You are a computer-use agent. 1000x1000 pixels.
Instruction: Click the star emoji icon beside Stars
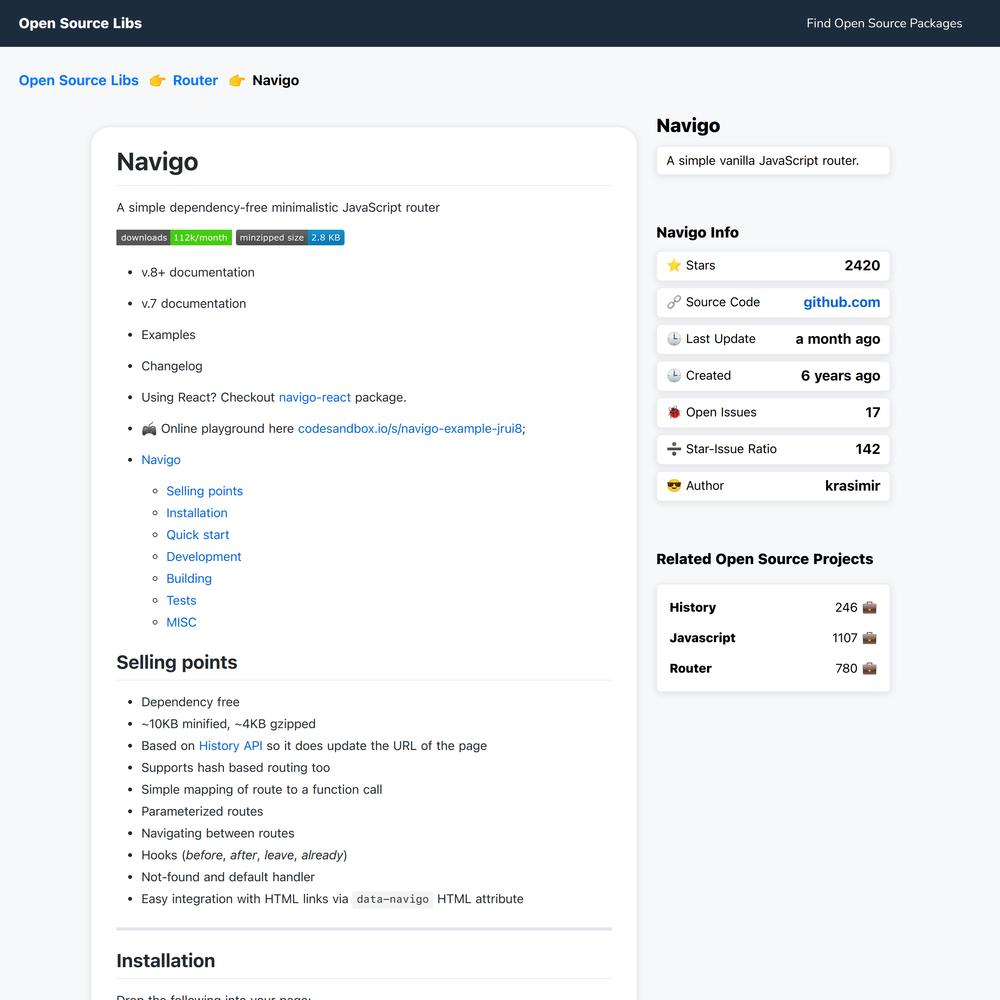(673, 265)
